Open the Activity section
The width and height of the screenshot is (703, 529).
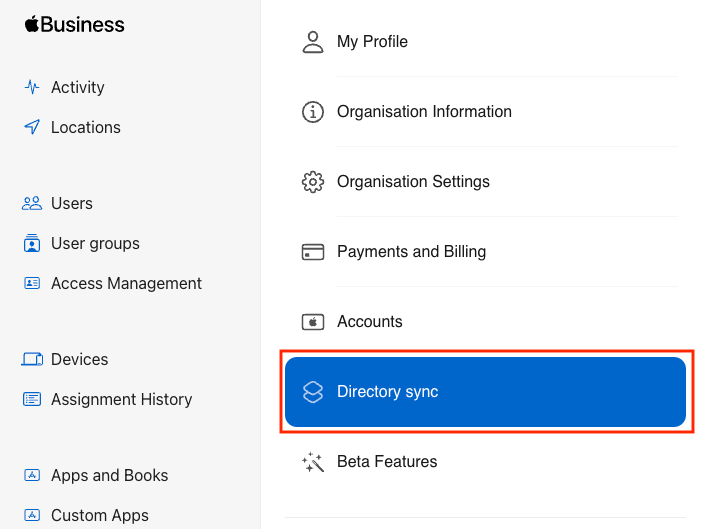tap(77, 87)
